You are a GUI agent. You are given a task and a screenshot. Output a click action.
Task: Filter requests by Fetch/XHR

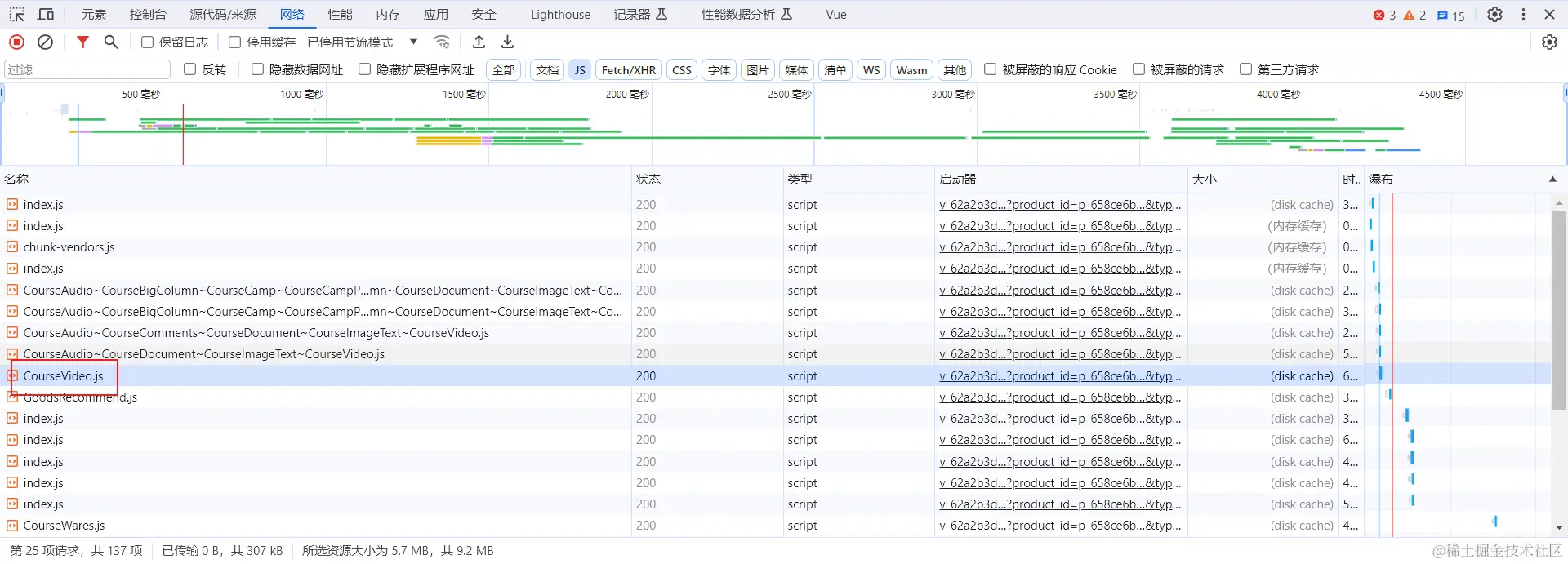click(x=629, y=70)
